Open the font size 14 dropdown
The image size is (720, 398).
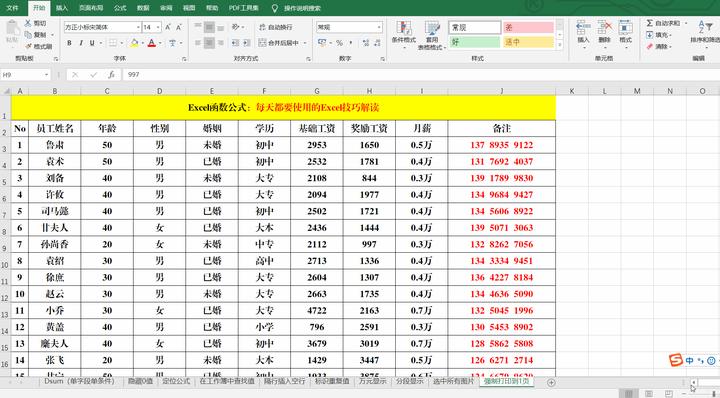click(158, 28)
